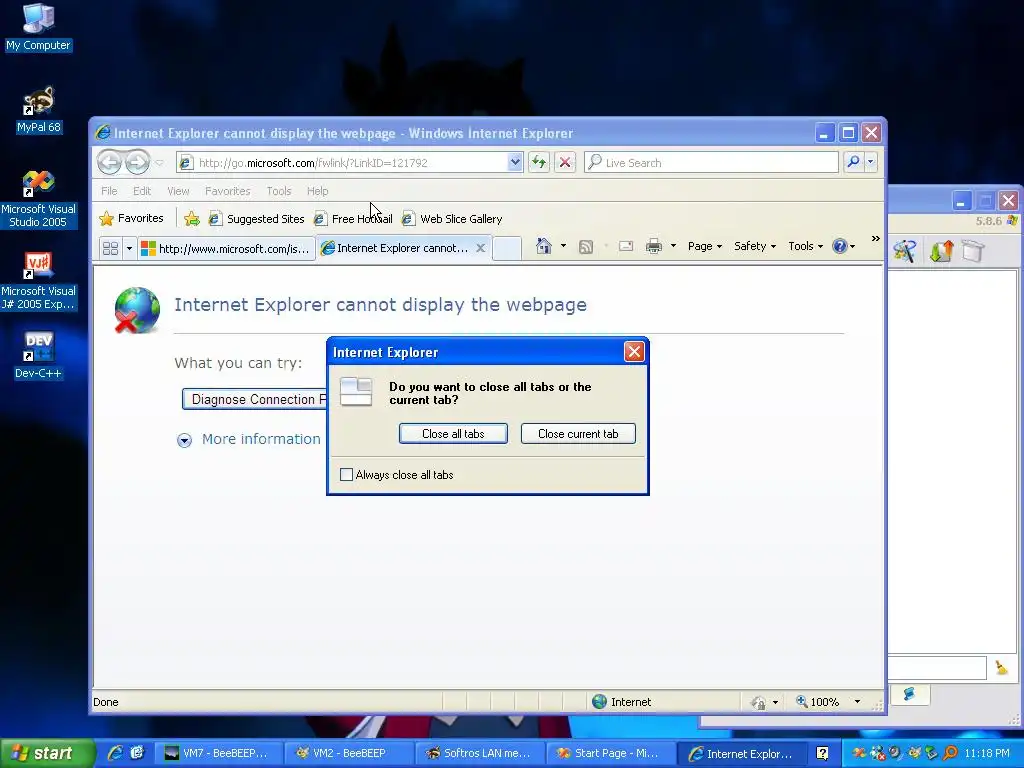Open MyPal 68 desktop shortcut
Image resolution: width=1024 pixels, height=768 pixels.
pyautogui.click(x=38, y=110)
